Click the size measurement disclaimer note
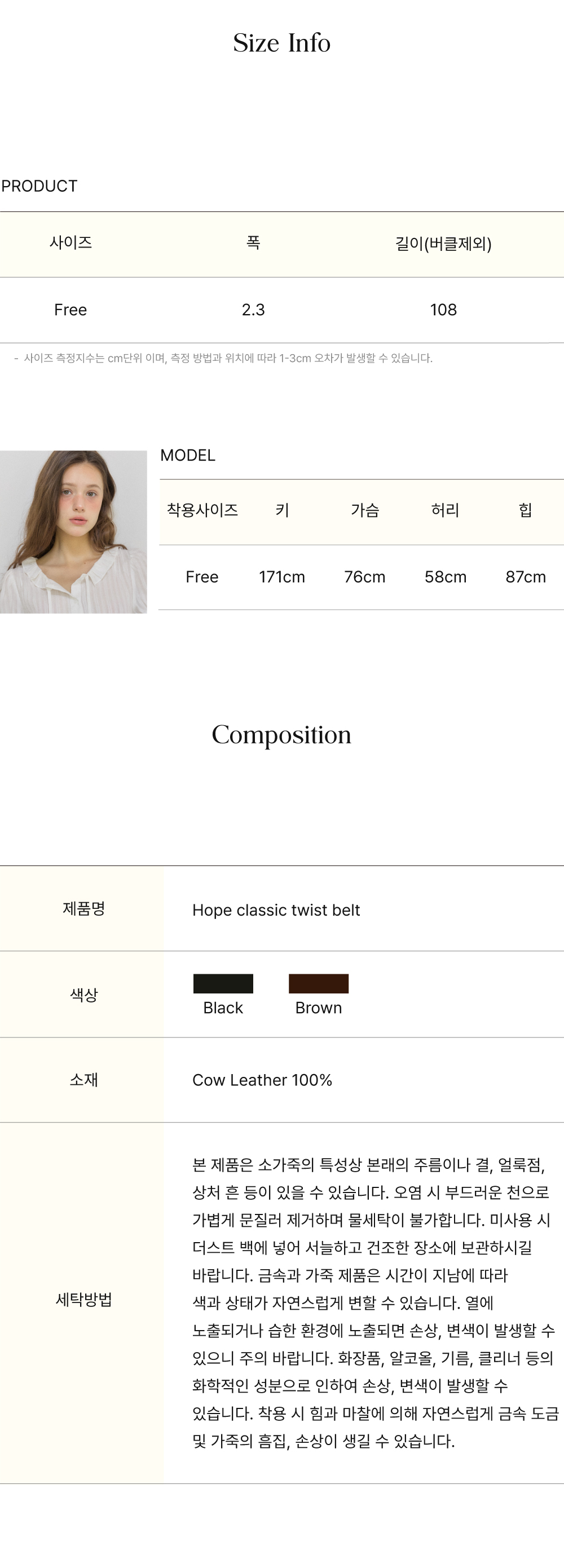This screenshot has height=1568, width=564. 223,358
